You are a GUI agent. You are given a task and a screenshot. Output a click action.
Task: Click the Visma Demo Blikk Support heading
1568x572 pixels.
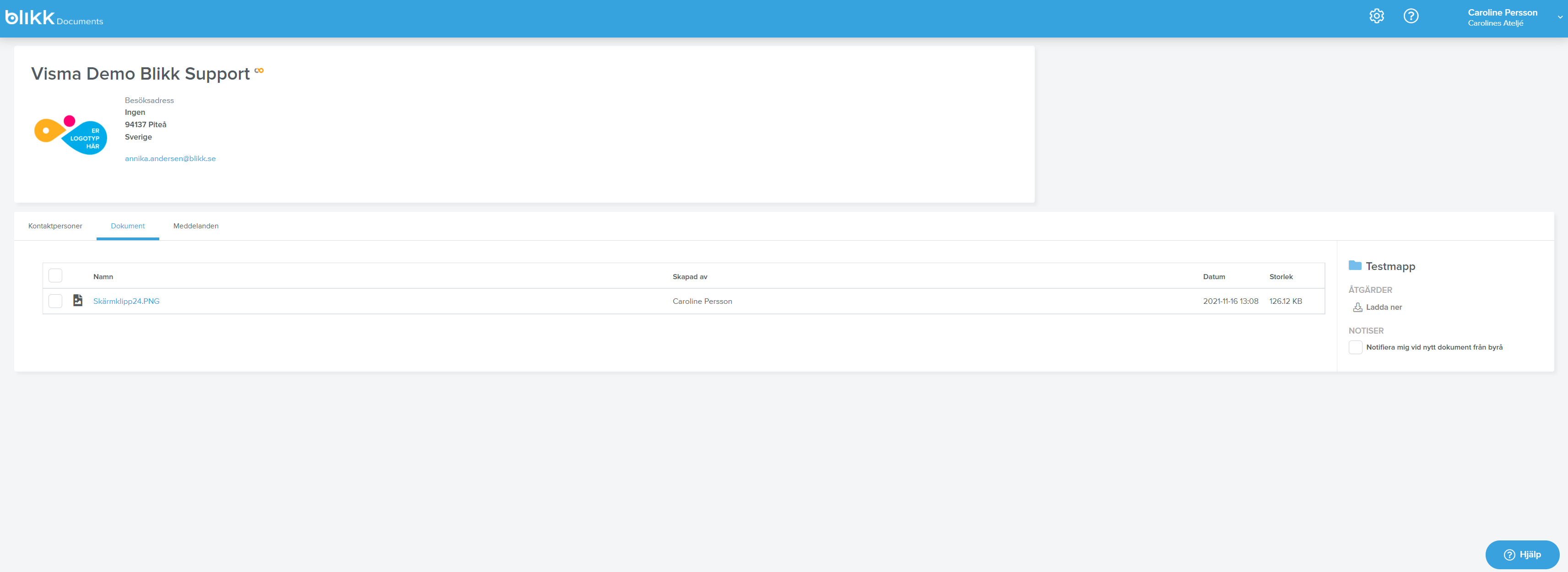coord(141,74)
